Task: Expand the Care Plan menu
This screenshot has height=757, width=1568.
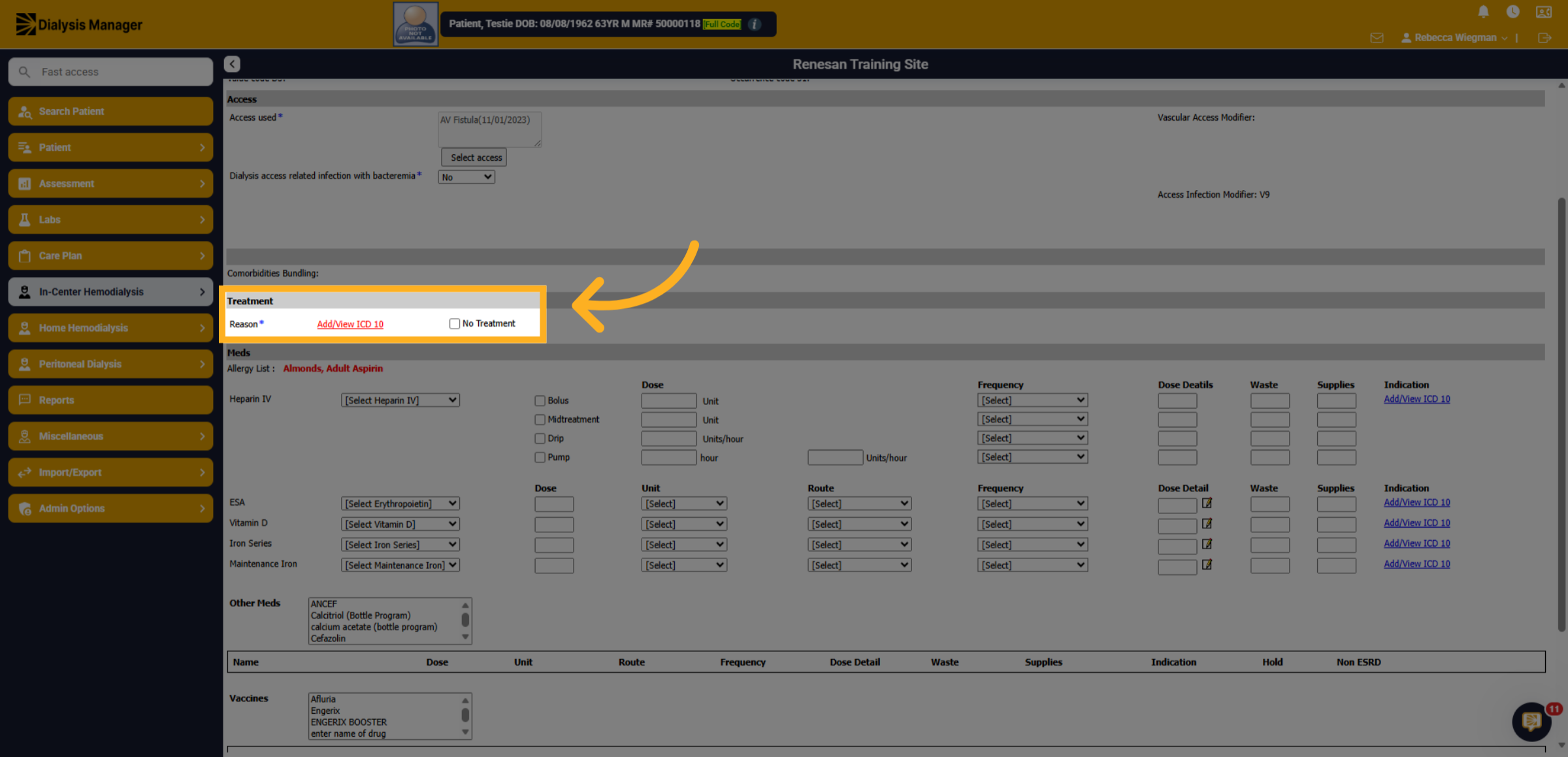Action: pyautogui.click(x=110, y=255)
